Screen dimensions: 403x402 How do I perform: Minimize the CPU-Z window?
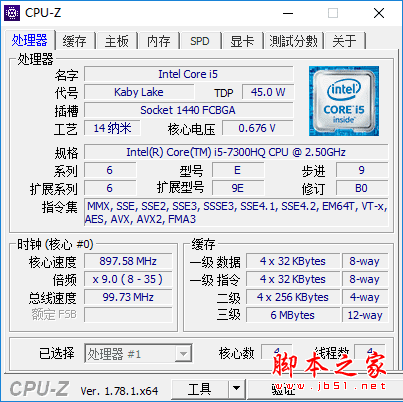tap(288, 13)
